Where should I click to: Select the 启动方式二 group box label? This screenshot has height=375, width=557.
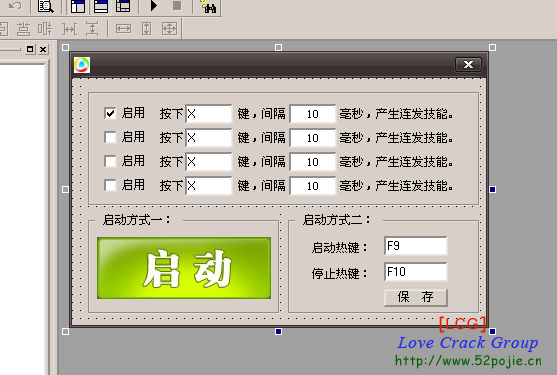coord(337,220)
